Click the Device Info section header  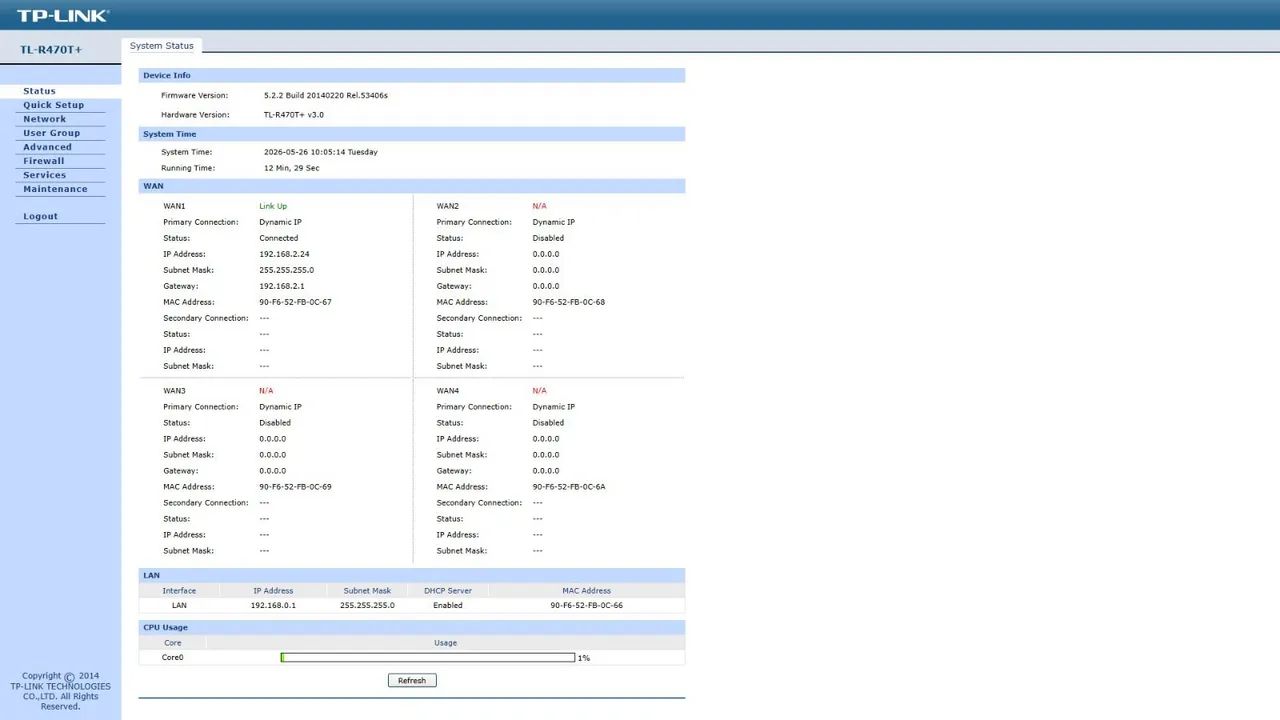[x=412, y=75]
